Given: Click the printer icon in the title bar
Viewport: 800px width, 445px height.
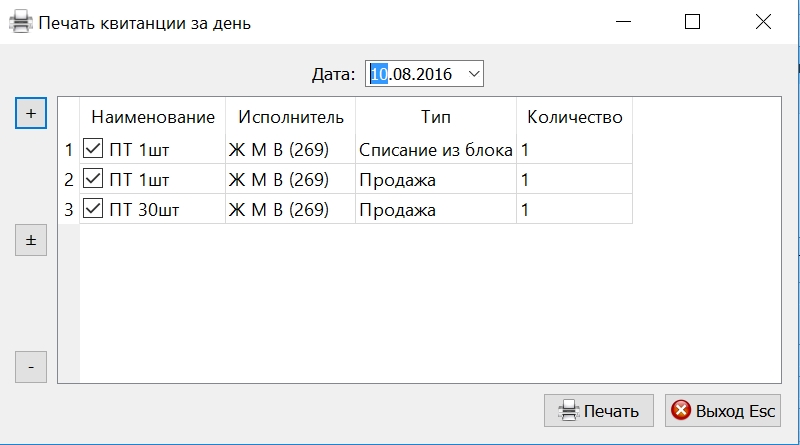Looking at the screenshot, I should point(20,22).
